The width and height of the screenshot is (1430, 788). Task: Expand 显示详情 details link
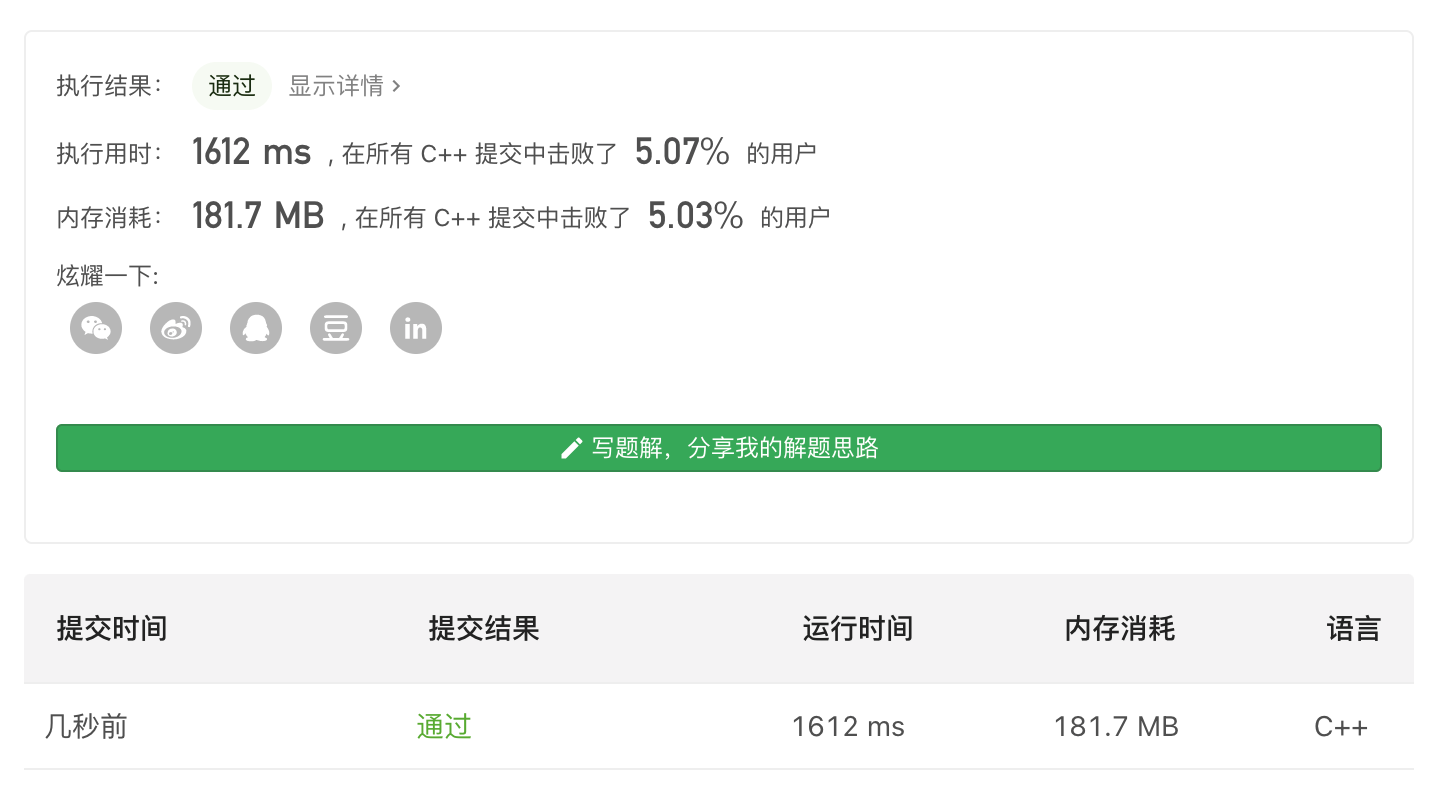tap(345, 86)
